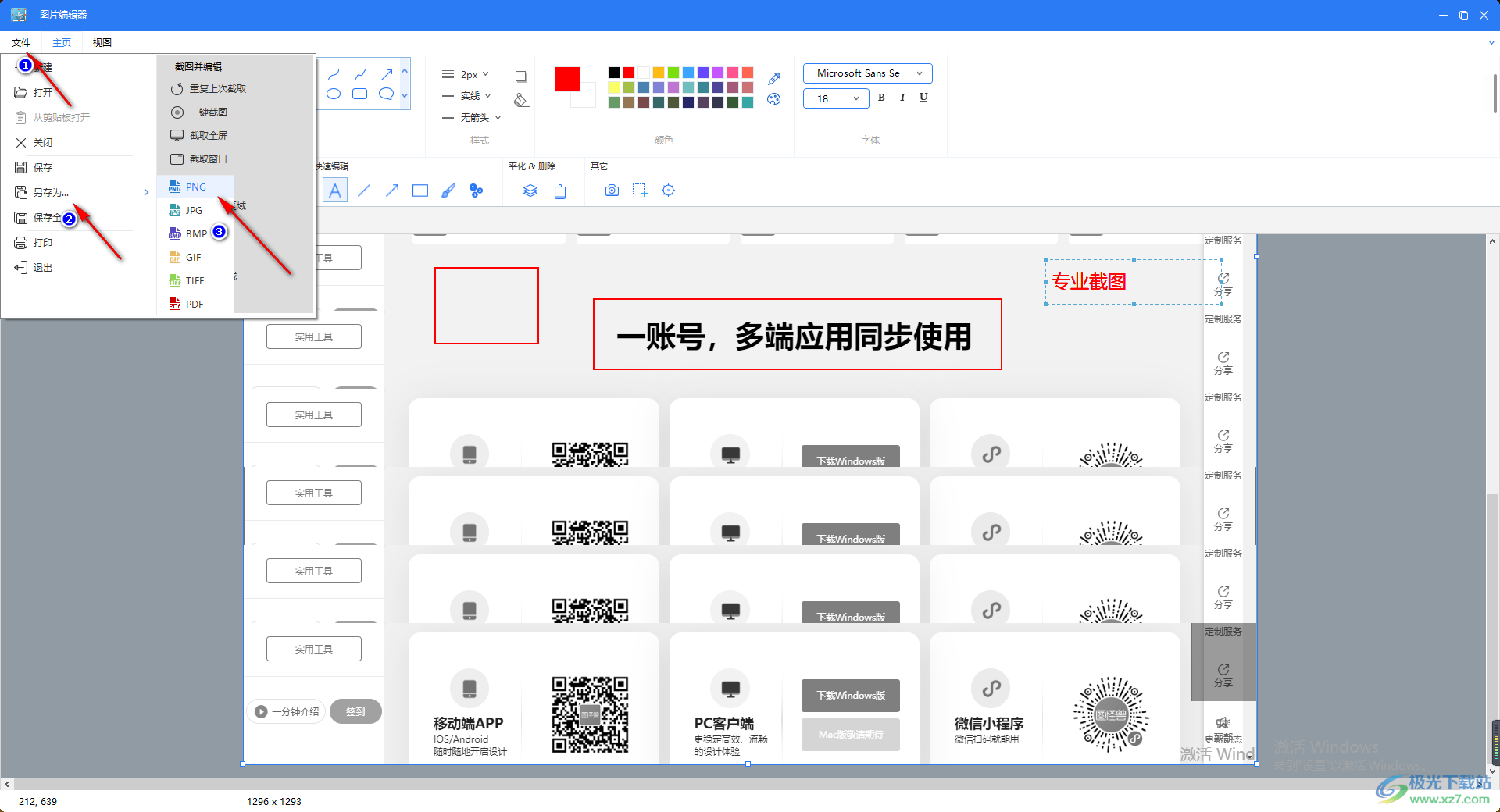Click the eyedropper color picker icon

774,78
